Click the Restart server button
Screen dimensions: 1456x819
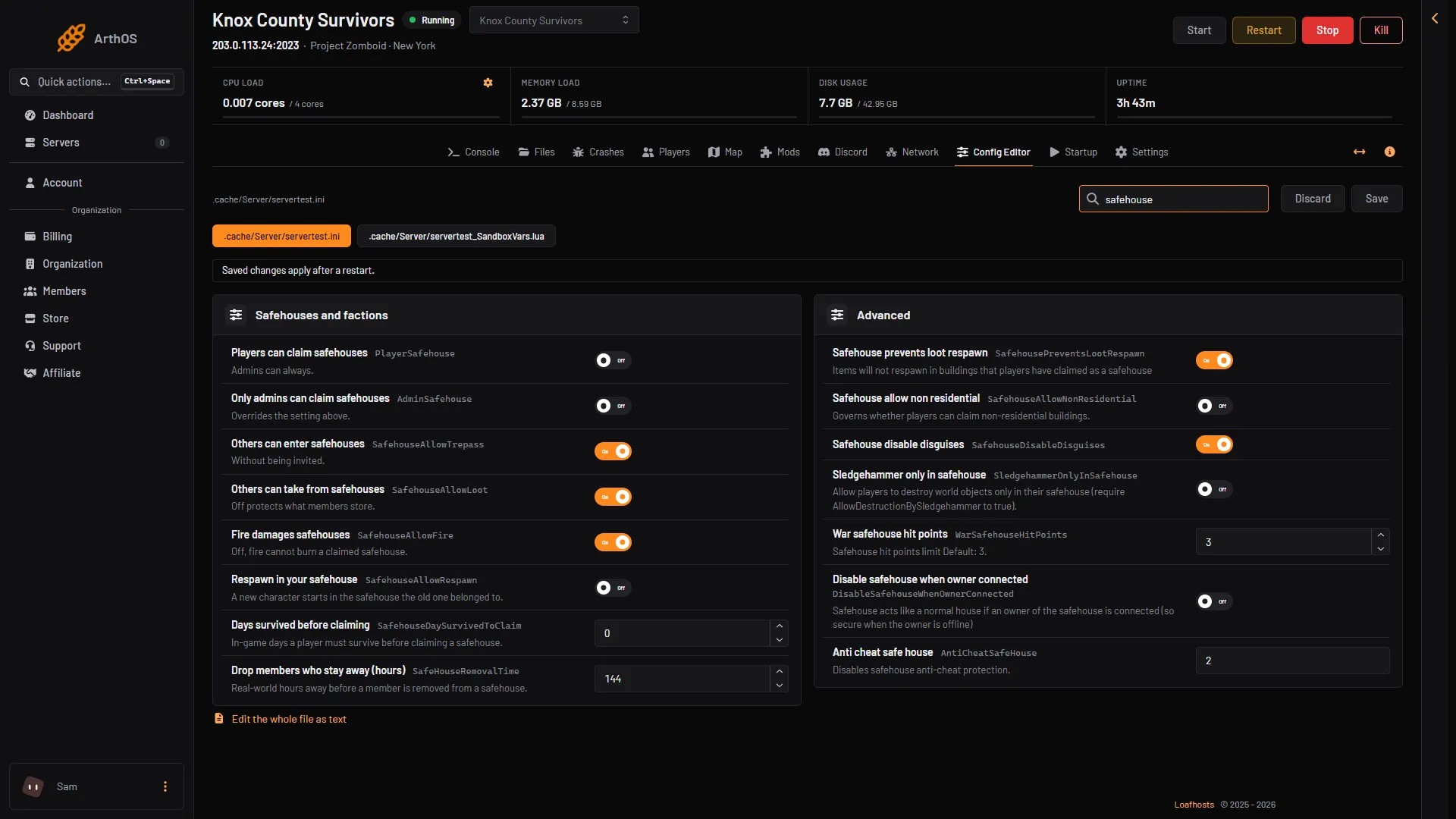click(1263, 30)
